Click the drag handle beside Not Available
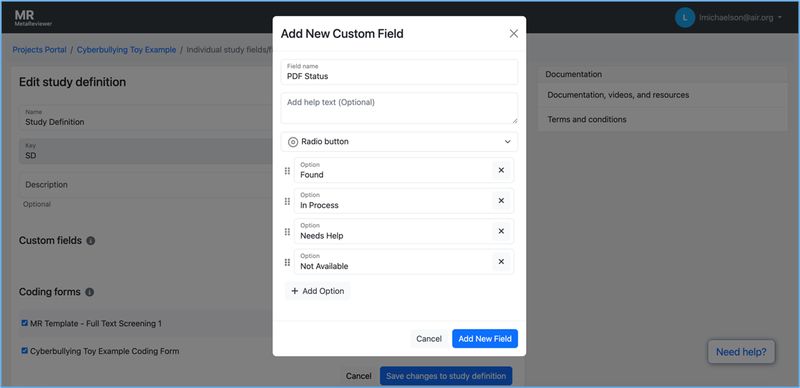The width and height of the screenshot is (800, 388). pos(287,262)
